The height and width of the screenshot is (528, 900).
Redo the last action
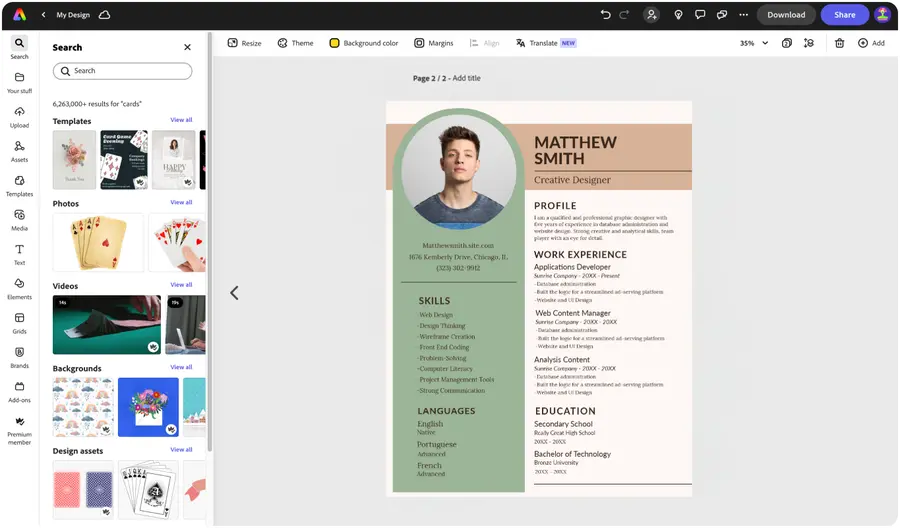tap(624, 15)
